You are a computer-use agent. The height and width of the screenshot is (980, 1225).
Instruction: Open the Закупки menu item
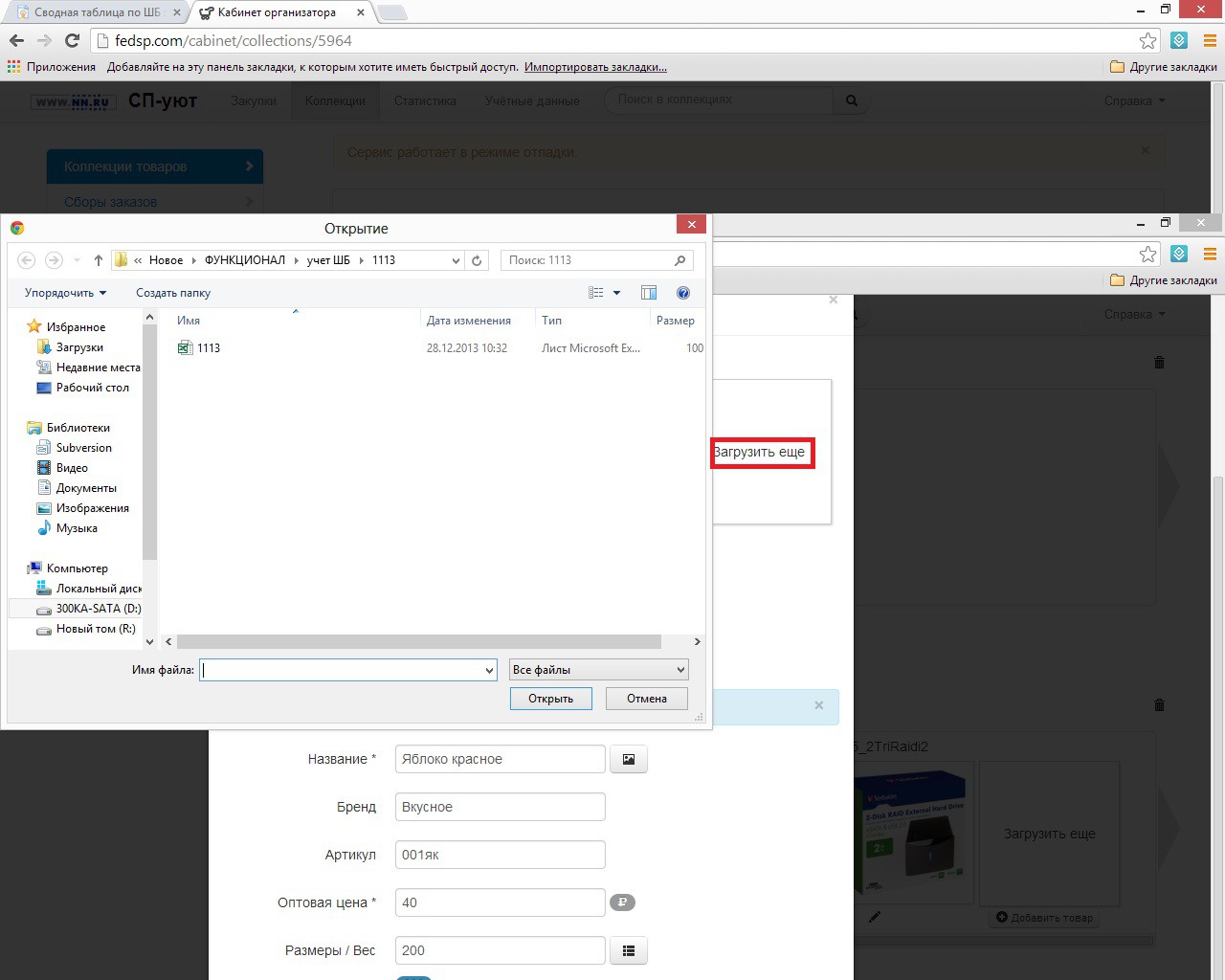[x=253, y=100]
